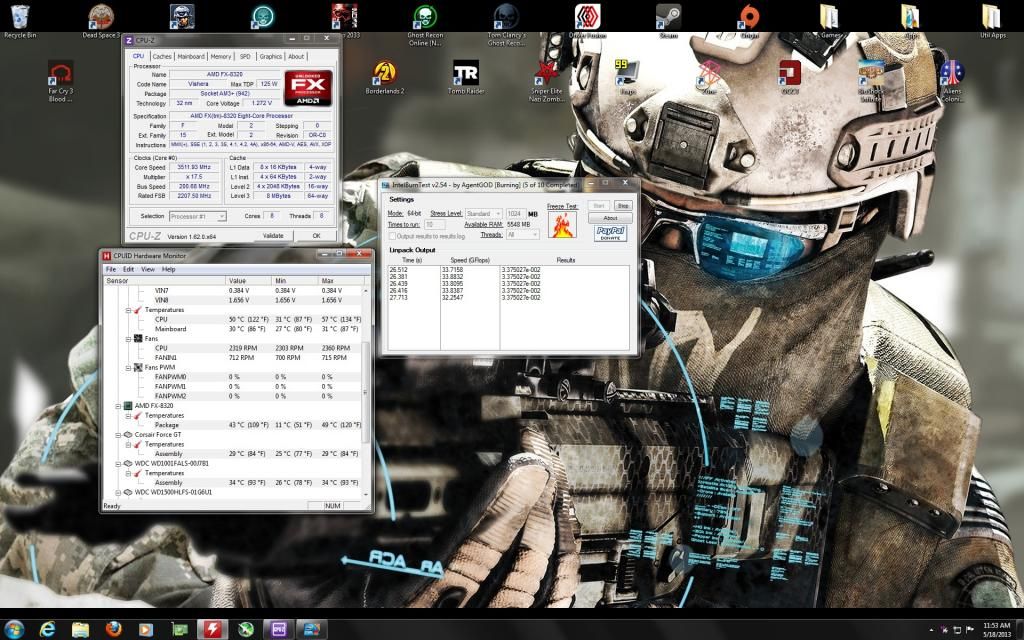Collapse the WDC WD1001FALS tree node
1024x640 pixels.
(118, 463)
